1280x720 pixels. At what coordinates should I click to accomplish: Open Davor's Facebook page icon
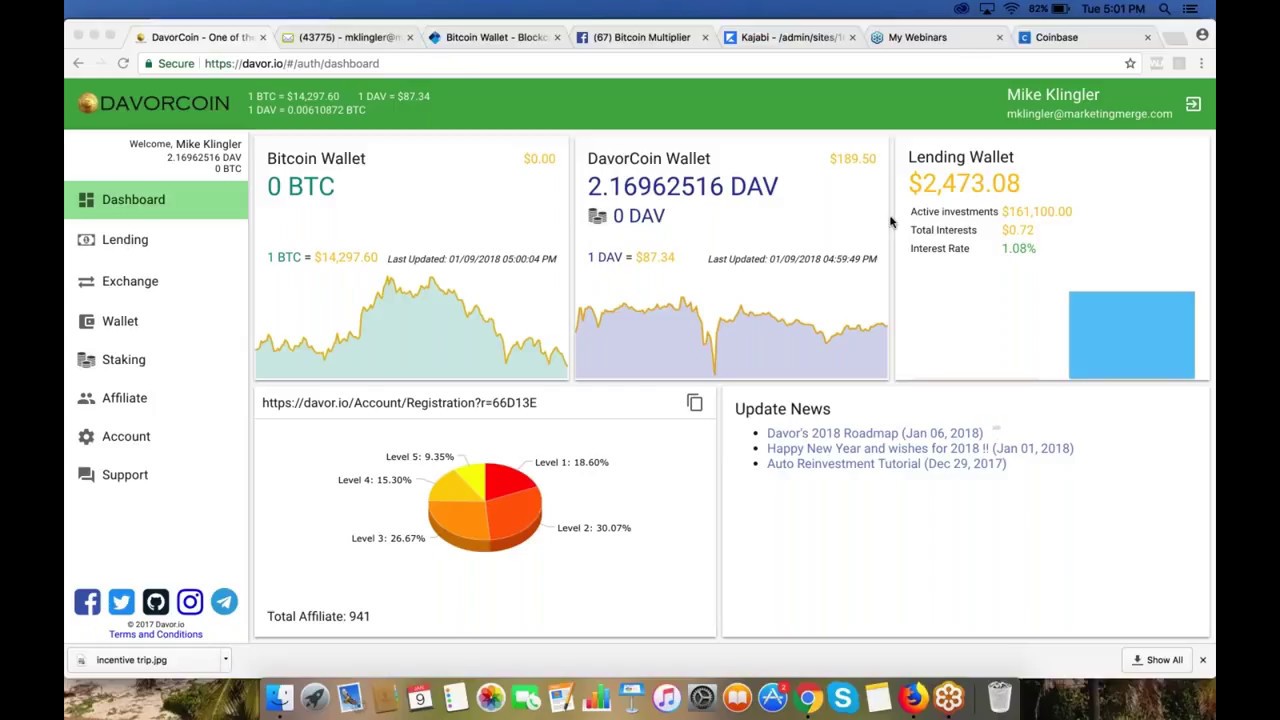click(87, 601)
